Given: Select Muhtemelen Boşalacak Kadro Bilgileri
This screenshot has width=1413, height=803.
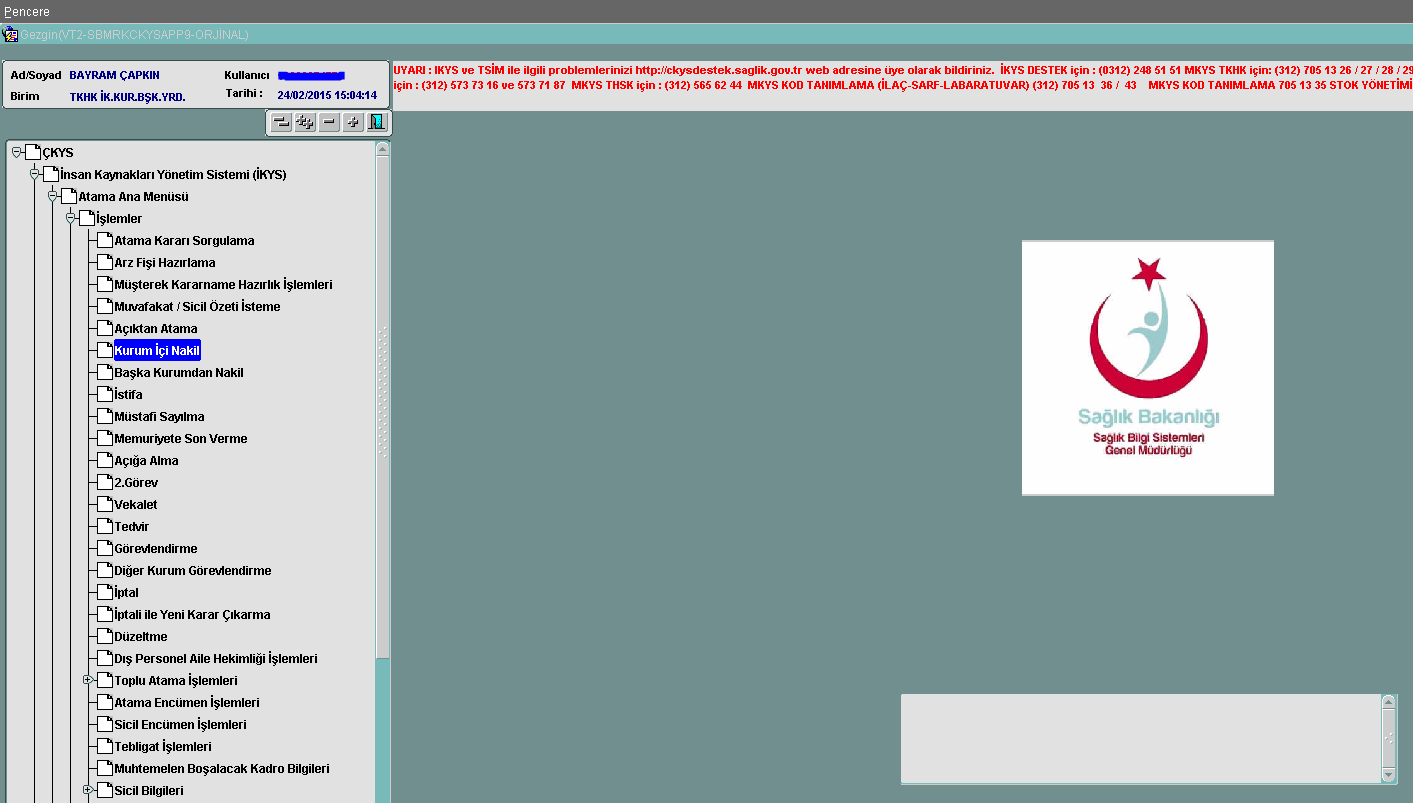Looking at the screenshot, I should pos(222,769).
